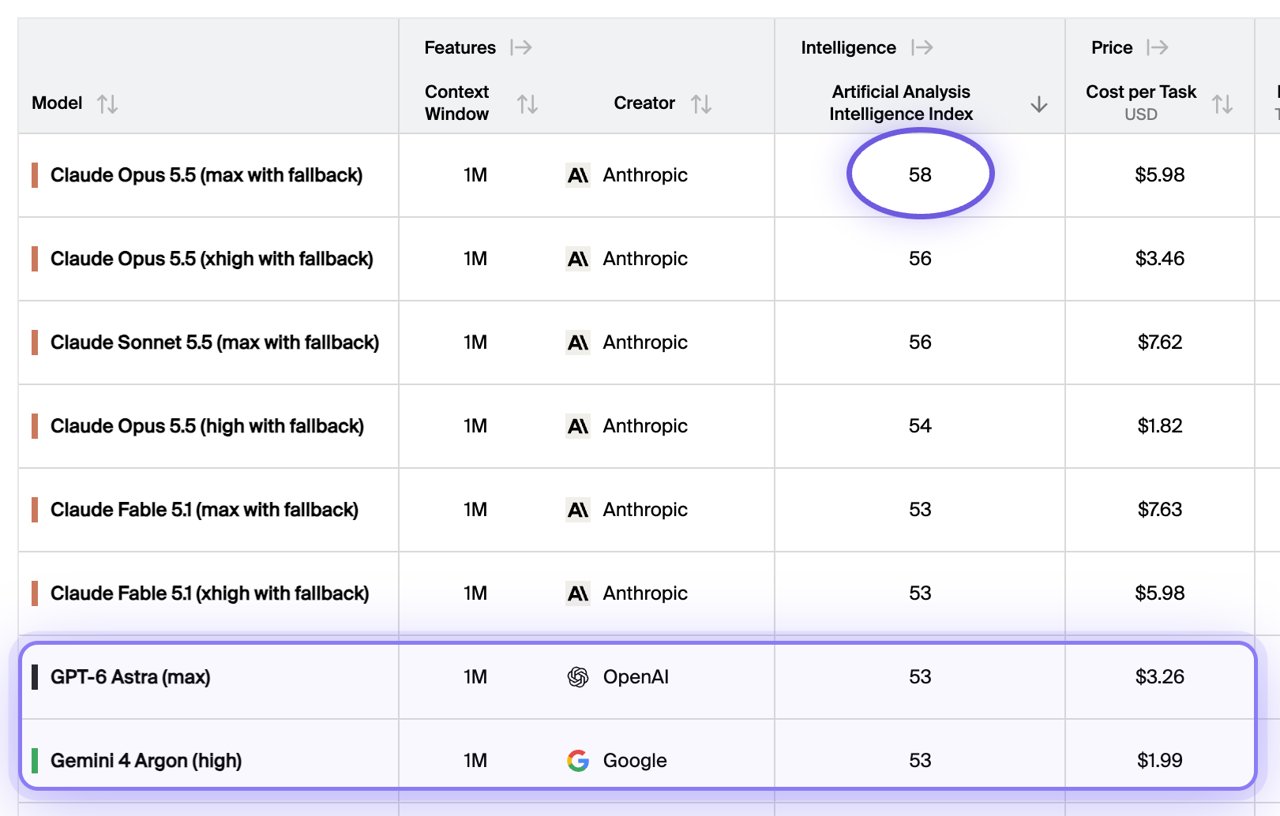The image size is (1280, 816).
Task: Select Claude Opus 5.5 (max with fallback)
Action: point(207,175)
